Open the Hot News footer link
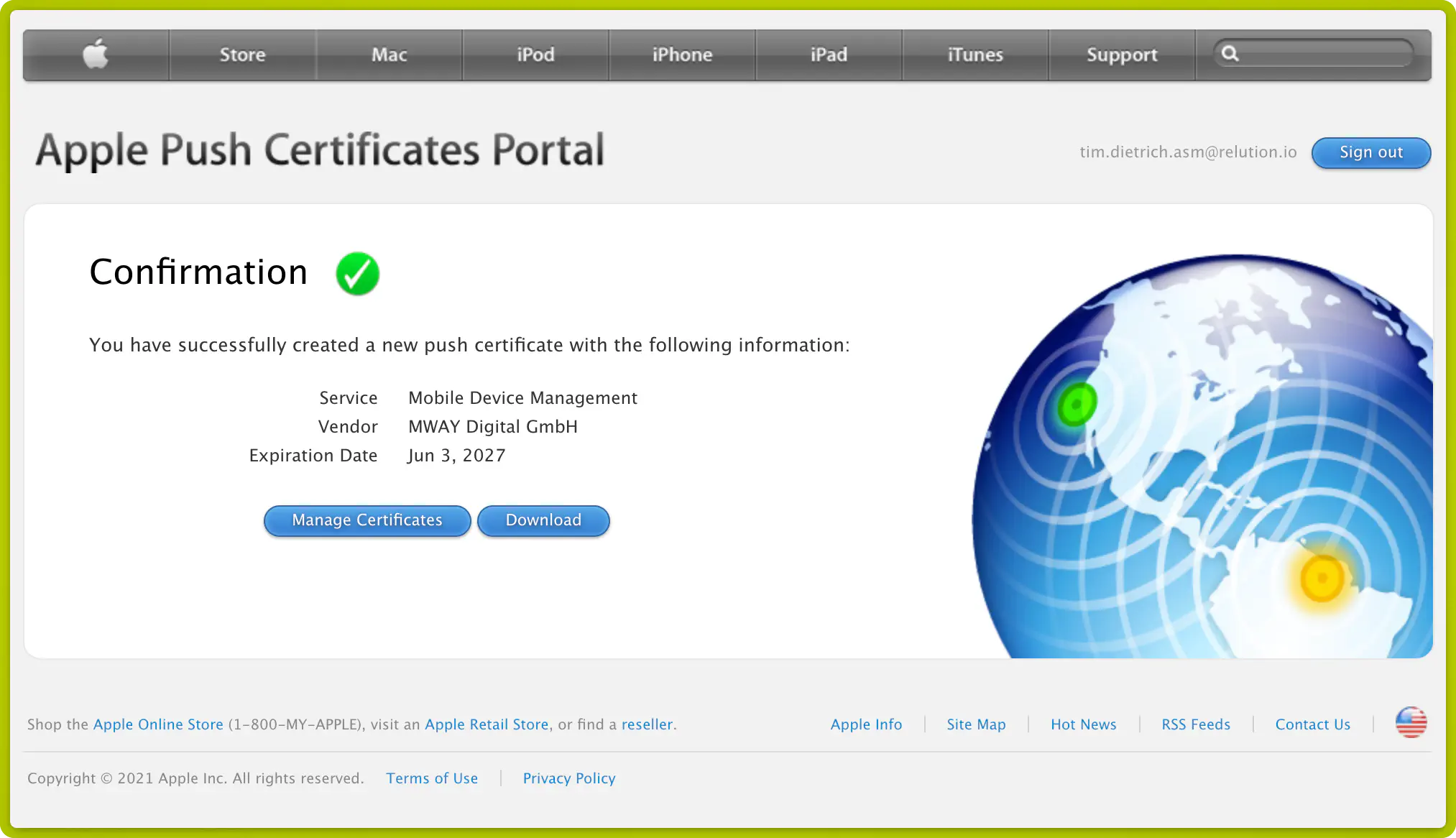 (x=1084, y=724)
